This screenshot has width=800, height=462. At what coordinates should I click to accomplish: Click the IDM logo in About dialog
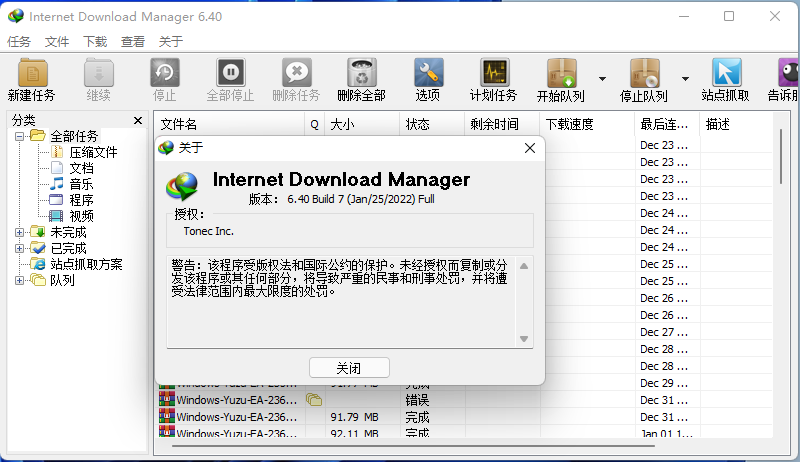(x=182, y=186)
